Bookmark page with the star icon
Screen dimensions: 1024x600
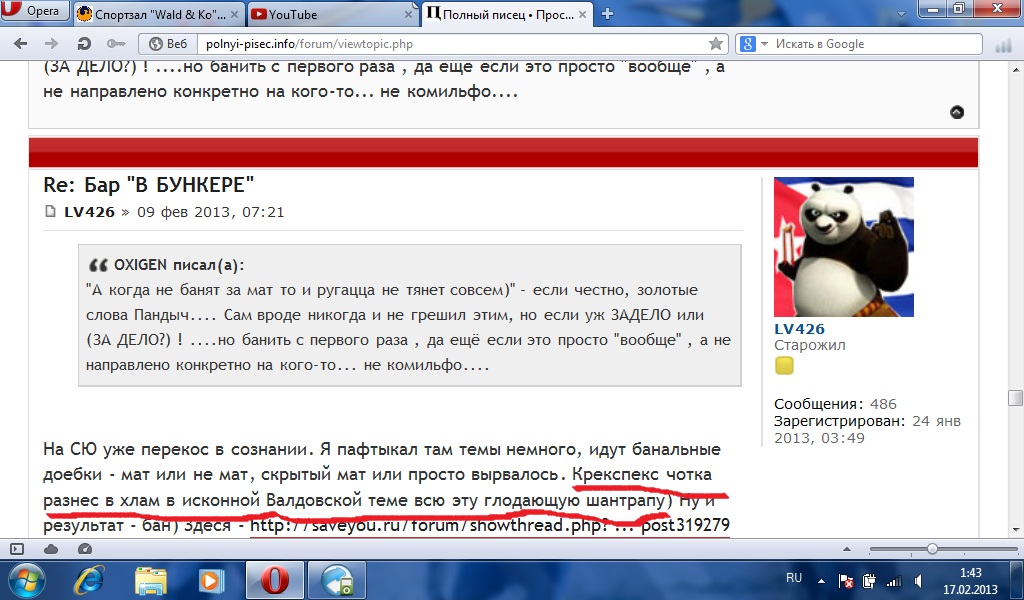coord(716,44)
